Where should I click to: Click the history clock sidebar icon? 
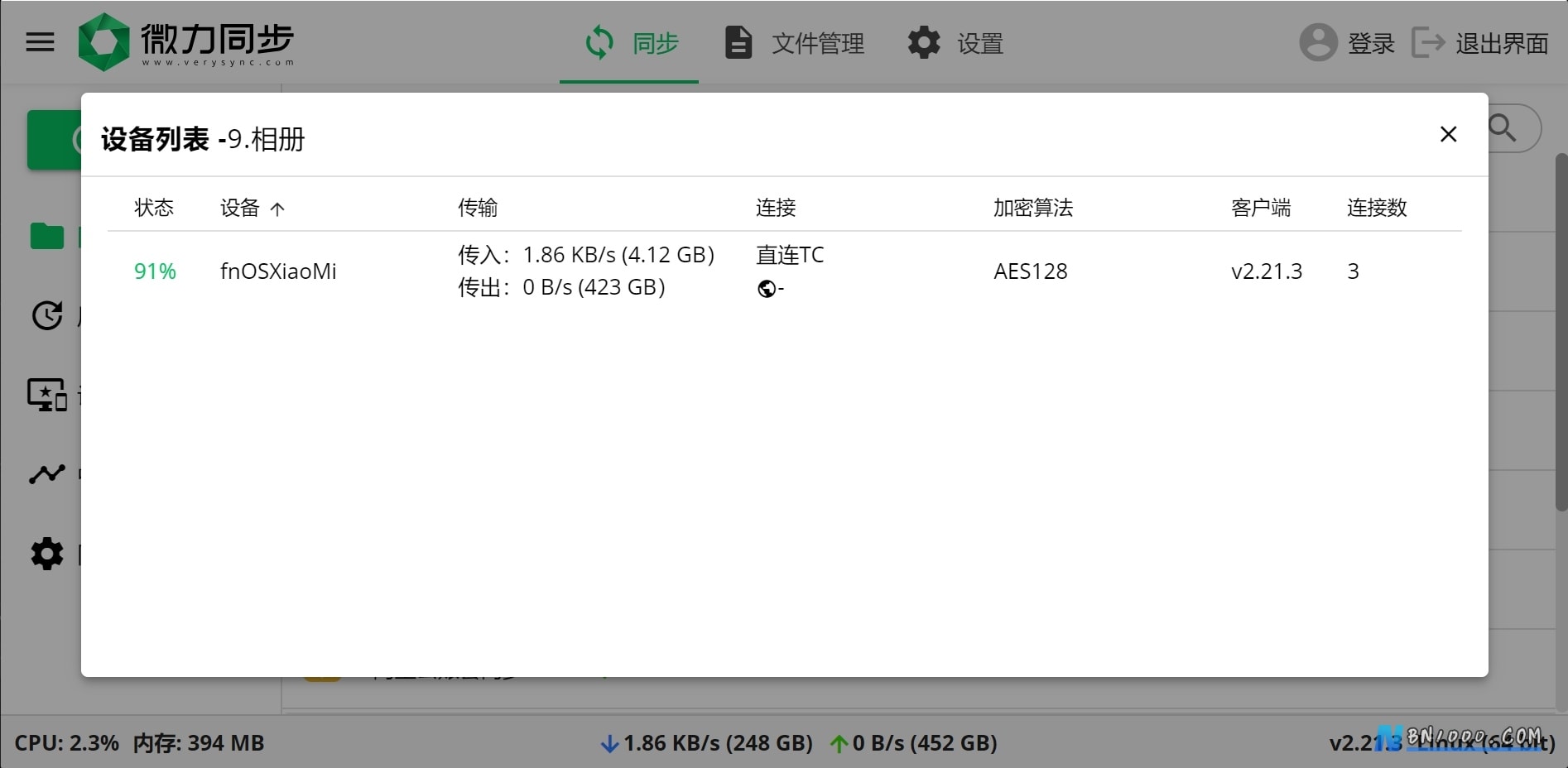pos(47,315)
